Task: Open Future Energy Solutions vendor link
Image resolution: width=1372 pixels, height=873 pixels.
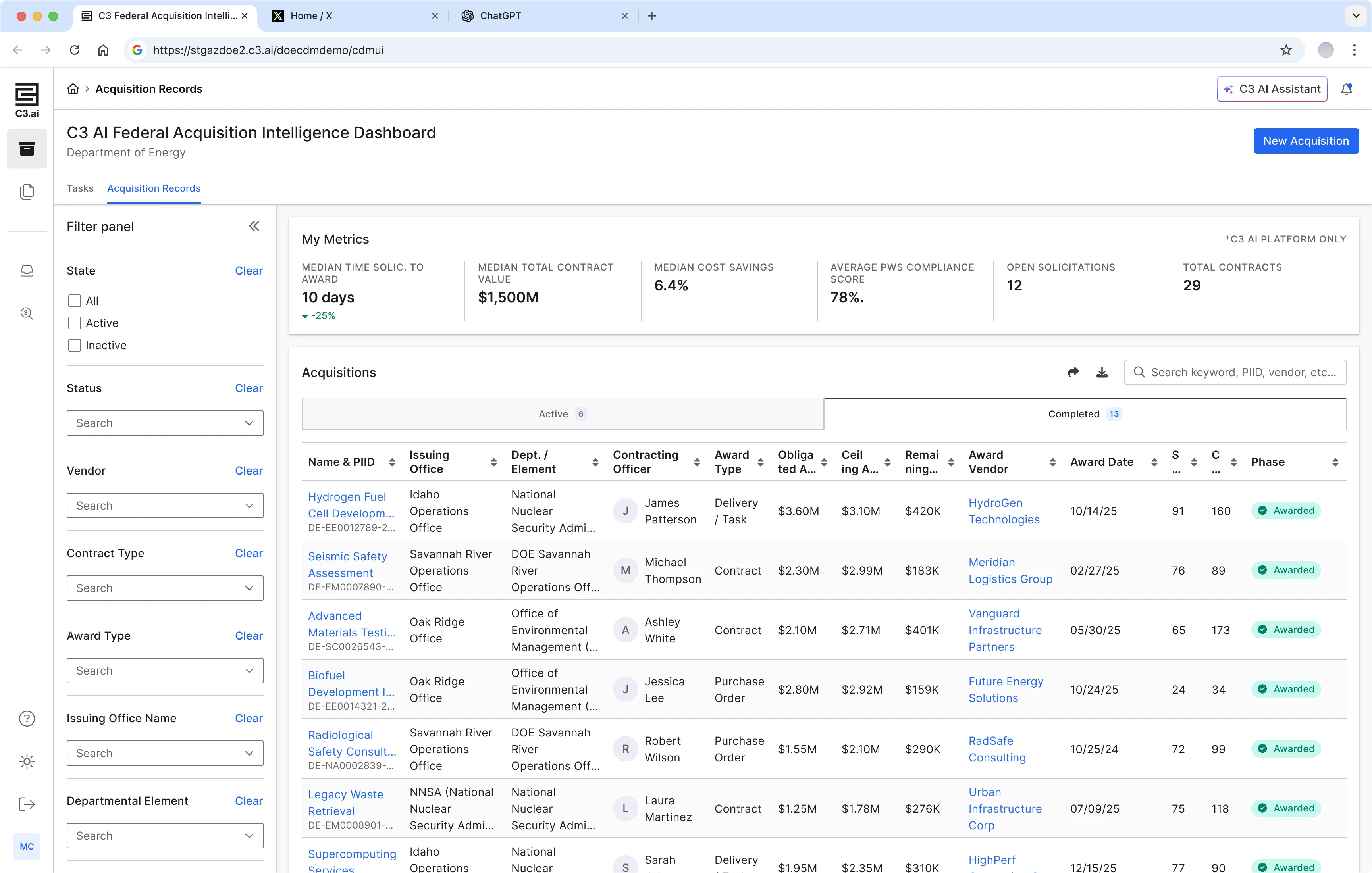Action: [1006, 690]
